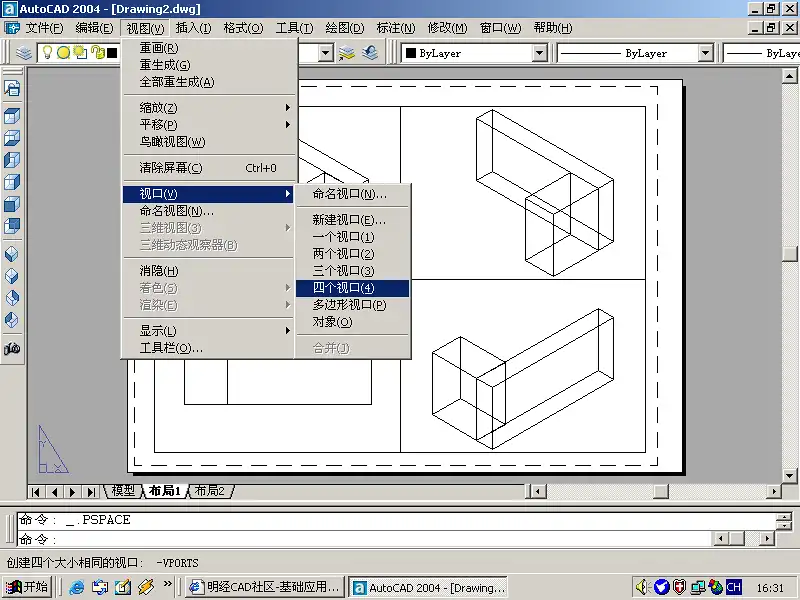Viewport: 800px width, 600px height.
Task: Click the black layer color swatch
Action: coord(112,53)
